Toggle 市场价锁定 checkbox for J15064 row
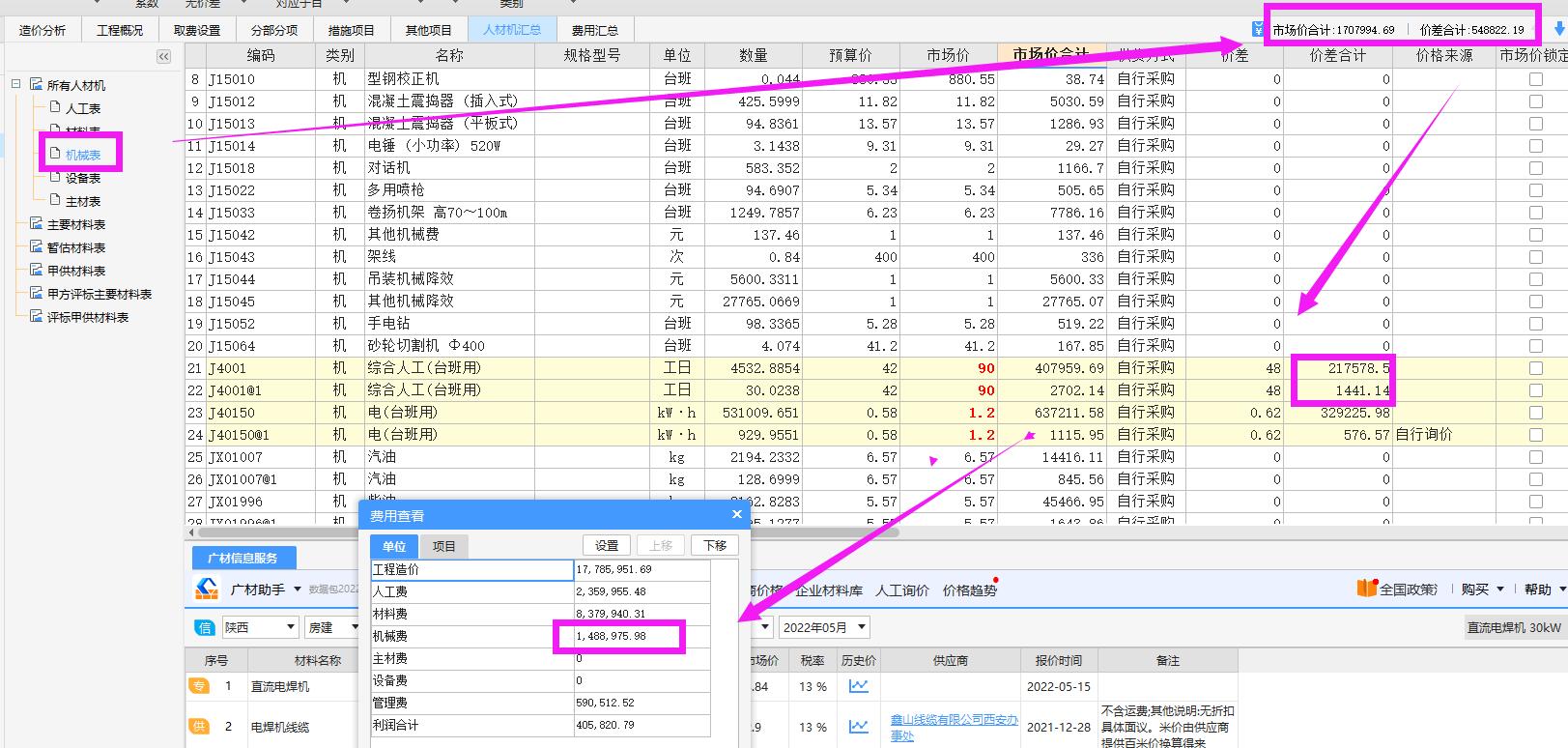 point(1536,346)
